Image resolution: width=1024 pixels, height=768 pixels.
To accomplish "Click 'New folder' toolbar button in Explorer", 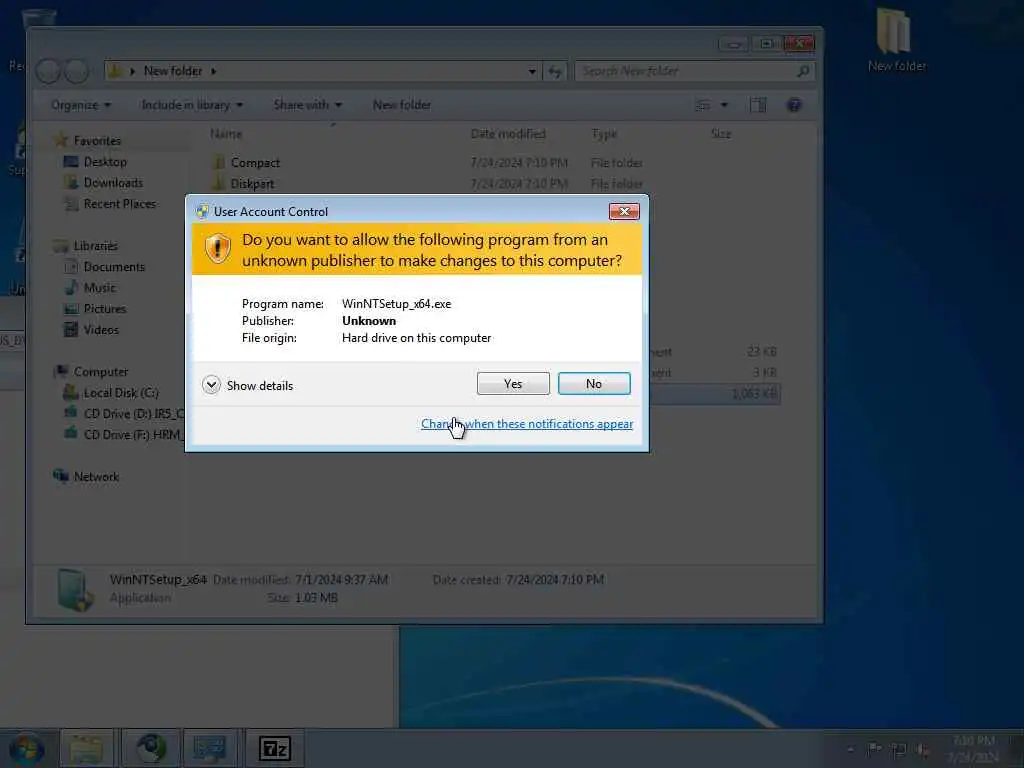I will coord(402,105).
